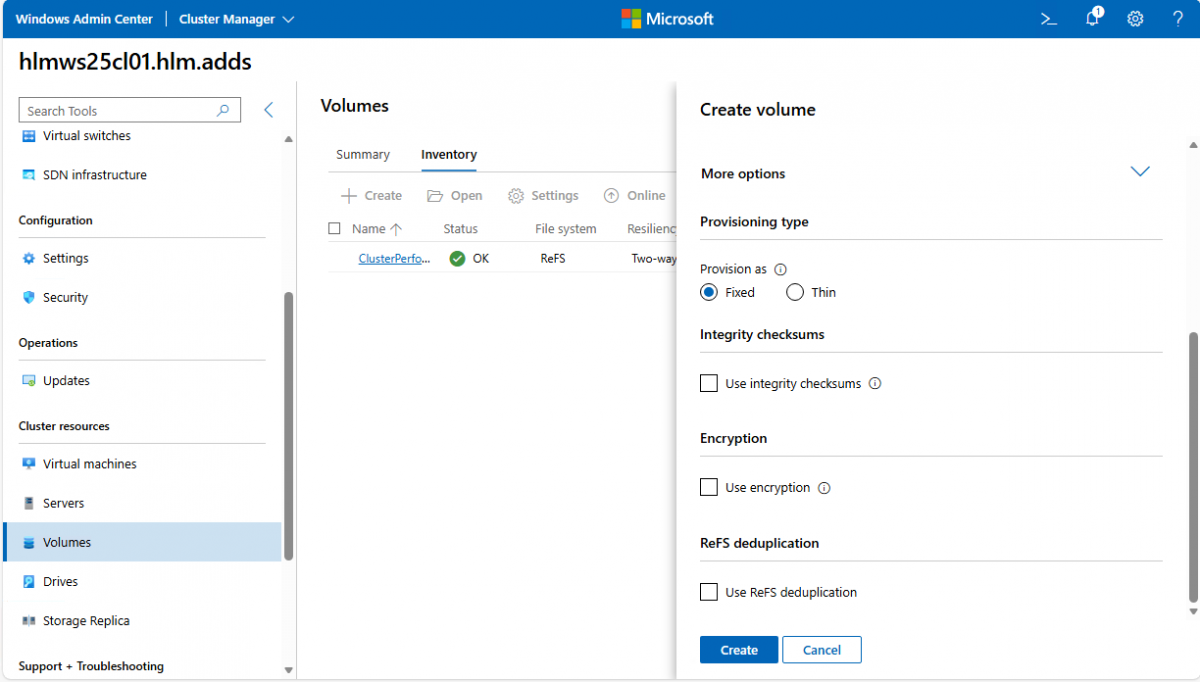Collapse the More options section
This screenshot has width=1200, height=682.
point(1139,172)
